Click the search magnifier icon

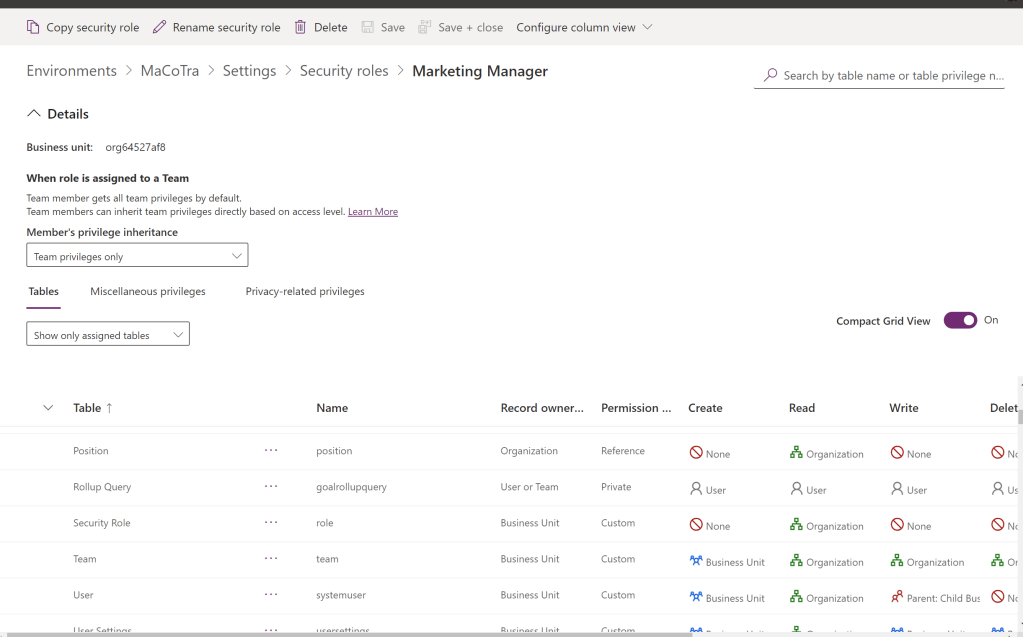tap(770, 75)
